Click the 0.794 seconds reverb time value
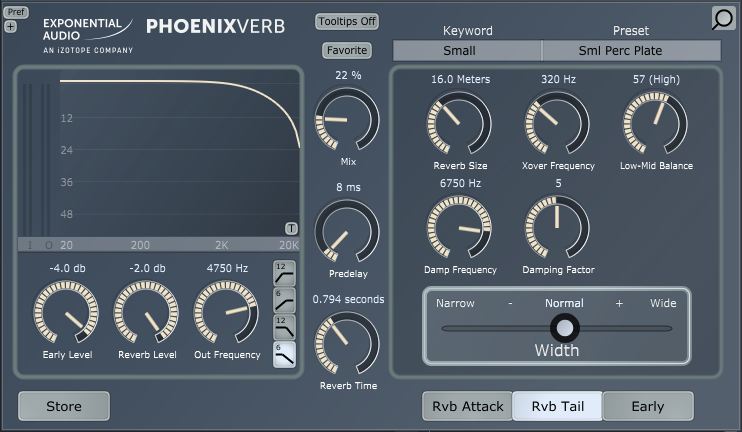Image resolution: width=742 pixels, height=432 pixels. (348, 300)
